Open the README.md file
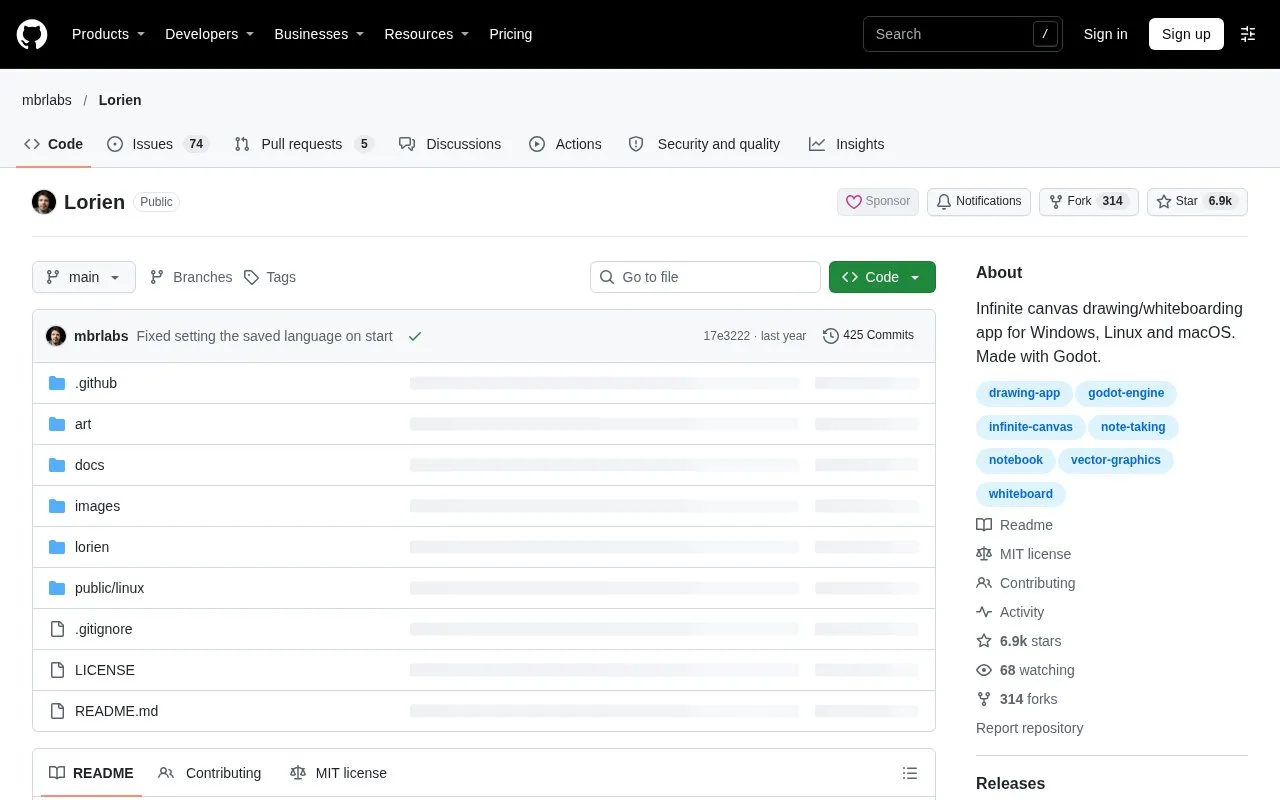Screen dimensions: 1280x800 116,711
